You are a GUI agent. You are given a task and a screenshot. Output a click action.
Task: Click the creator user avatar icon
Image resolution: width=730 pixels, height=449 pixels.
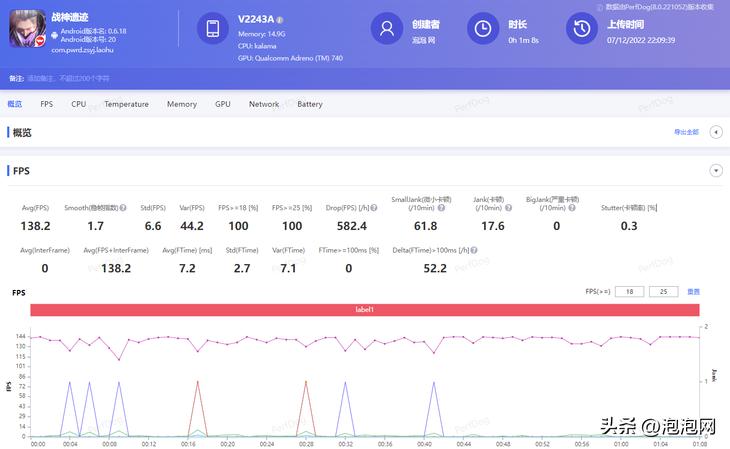[x=386, y=29]
